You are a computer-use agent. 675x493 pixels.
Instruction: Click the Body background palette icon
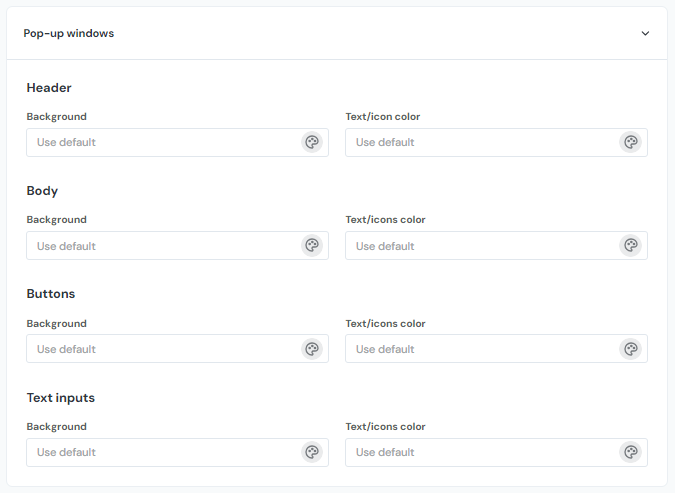(312, 246)
